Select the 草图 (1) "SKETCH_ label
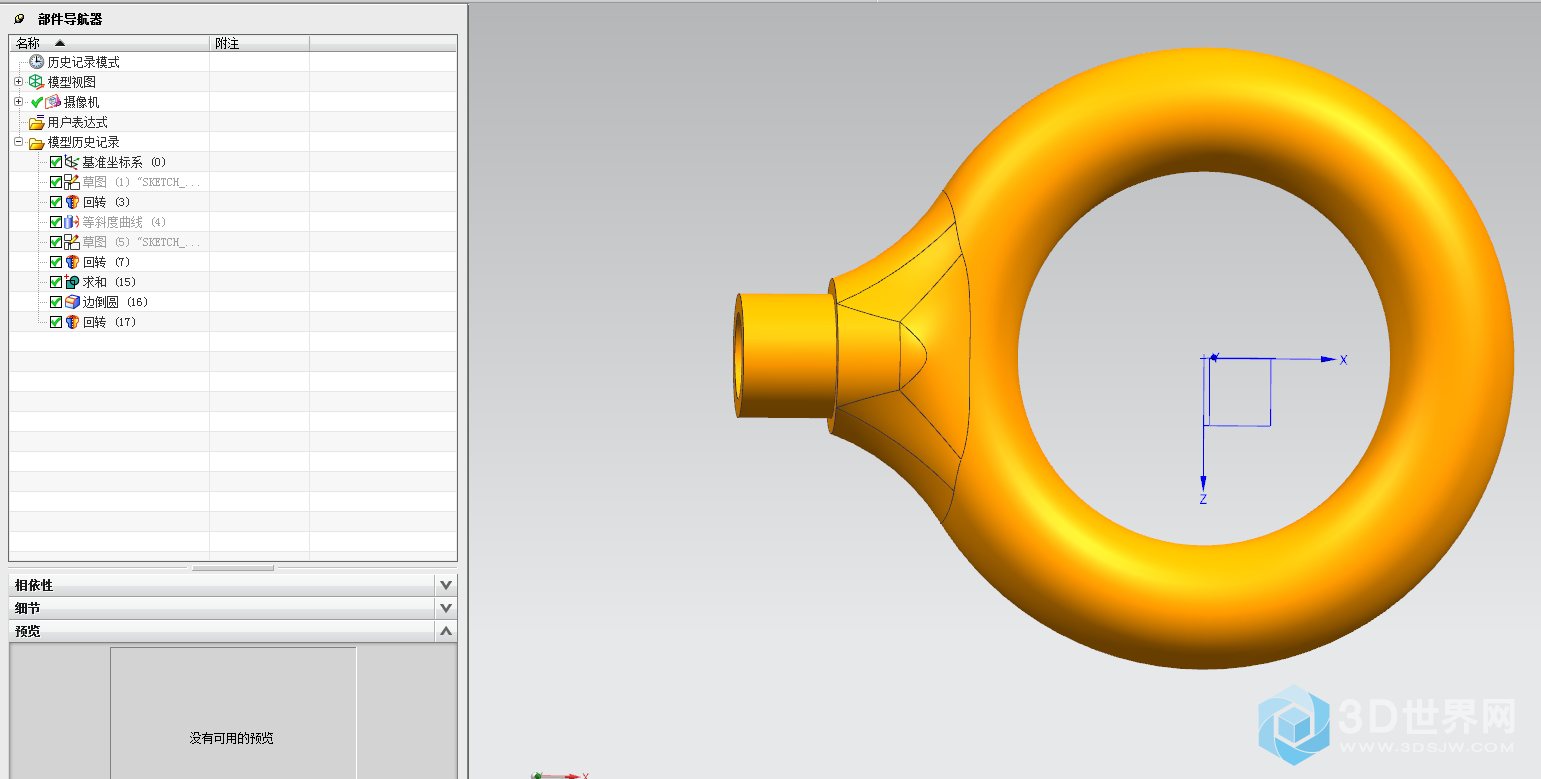Viewport: 1541px width, 779px height. (141, 182)
